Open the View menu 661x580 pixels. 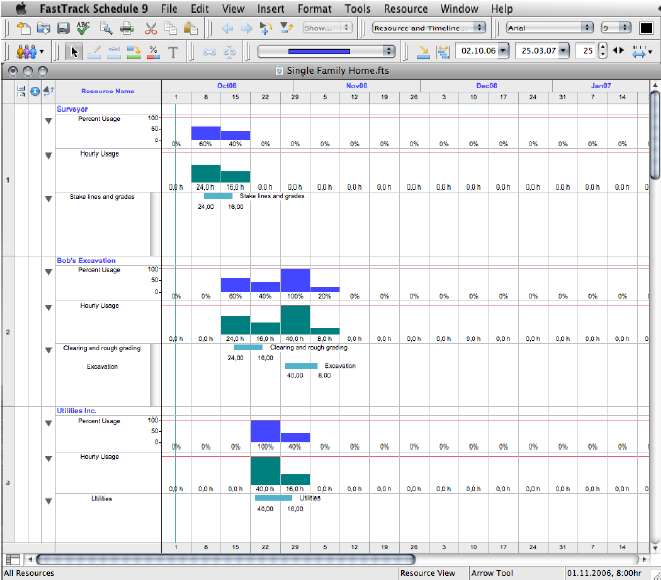(x=233, y=8)
